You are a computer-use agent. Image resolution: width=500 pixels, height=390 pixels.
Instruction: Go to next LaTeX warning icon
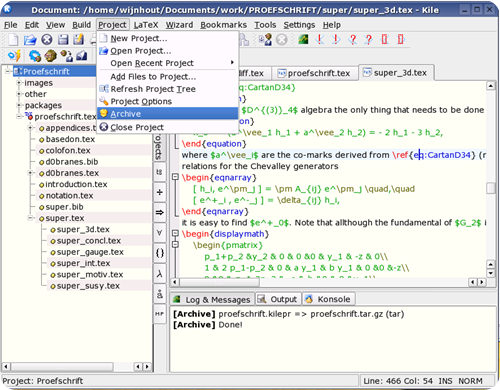click(368, 40)
